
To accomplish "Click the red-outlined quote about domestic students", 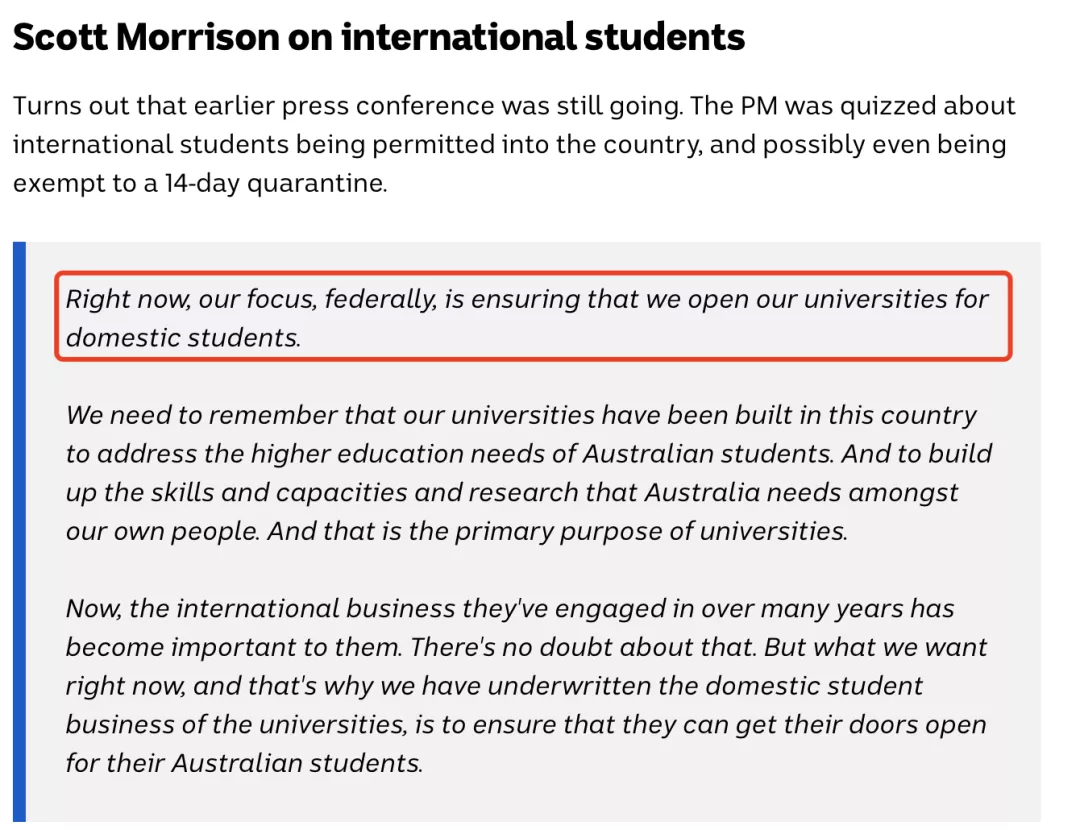I will point(533,316).
